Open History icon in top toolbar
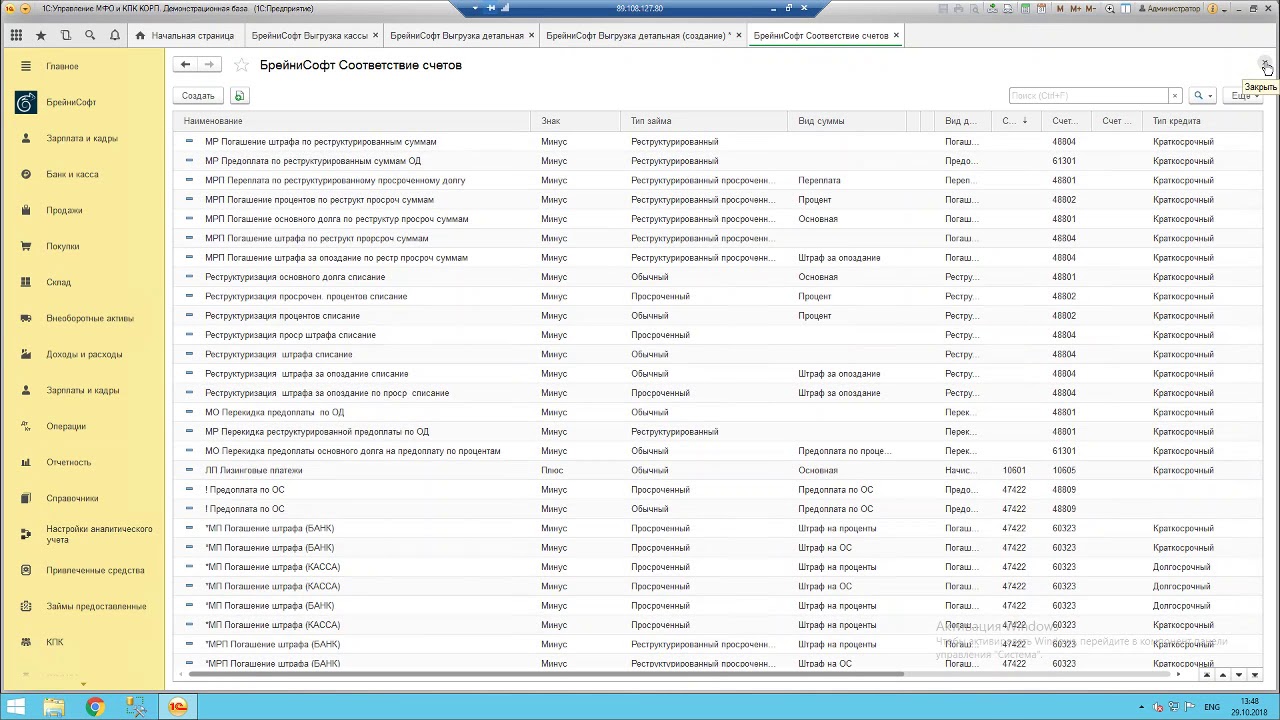Screen dimensions: 1280x720 (x=65, y=35)
